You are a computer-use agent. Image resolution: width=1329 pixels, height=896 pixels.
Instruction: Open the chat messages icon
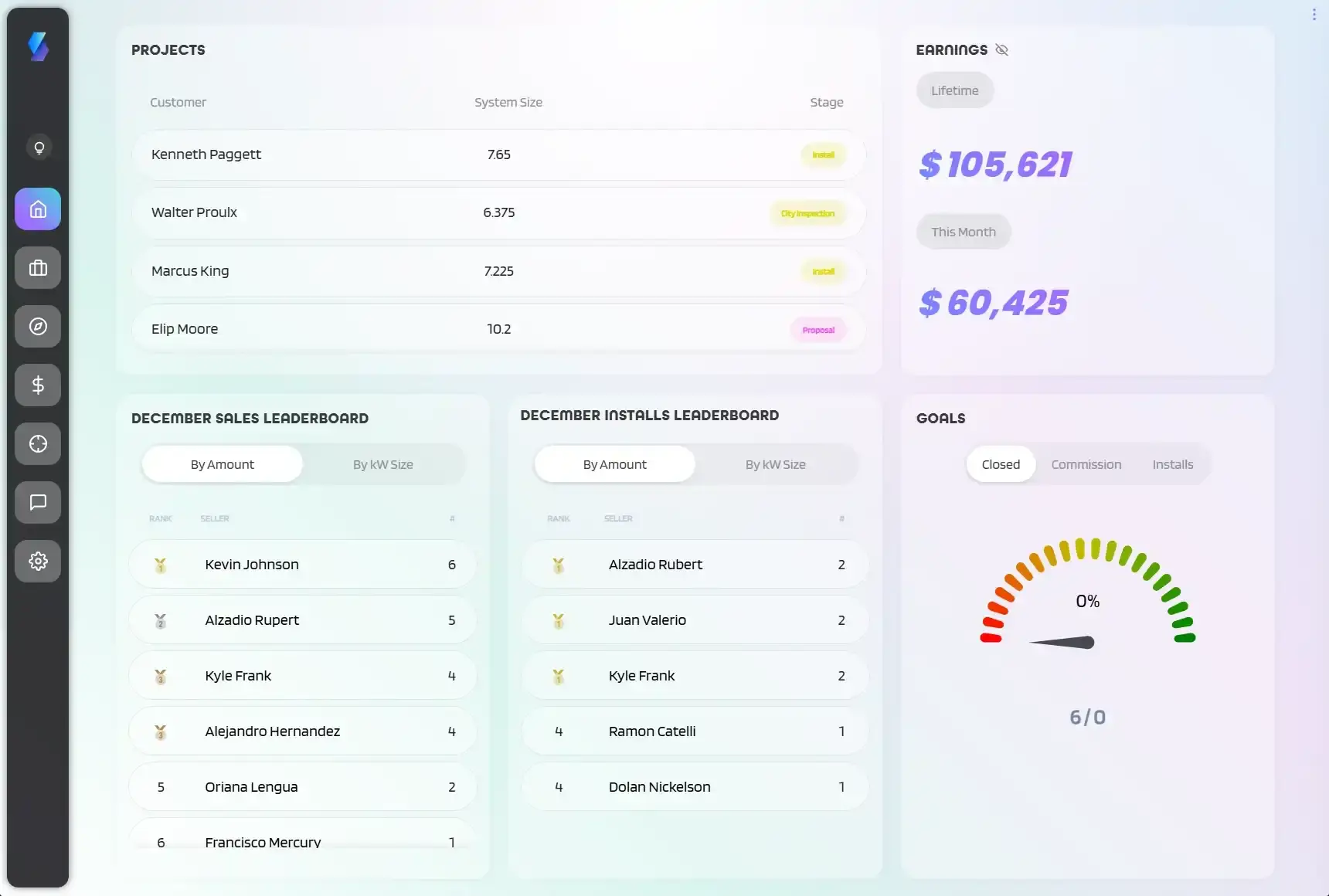pos(38,503)
